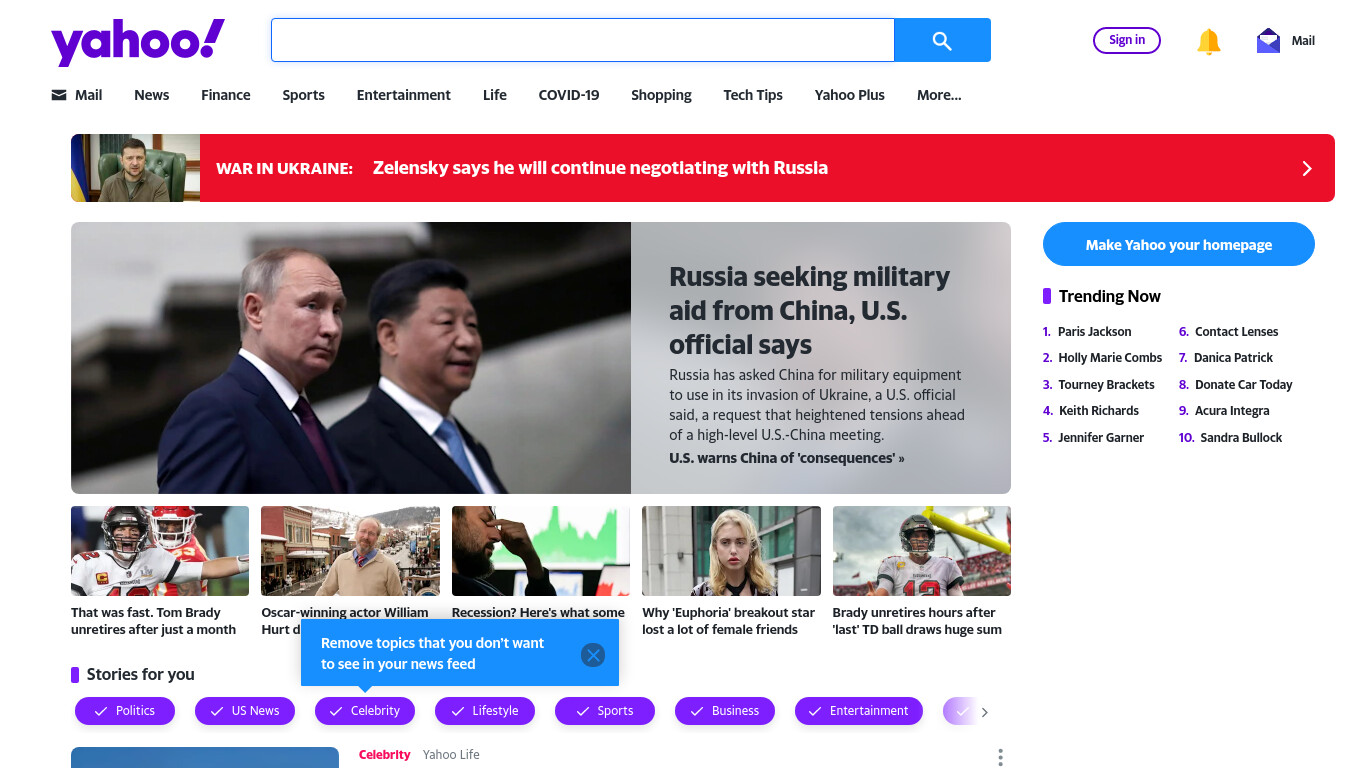Open the COVID-19 navigation item
Screen dimensions: 1366x768
click(569, 95)
